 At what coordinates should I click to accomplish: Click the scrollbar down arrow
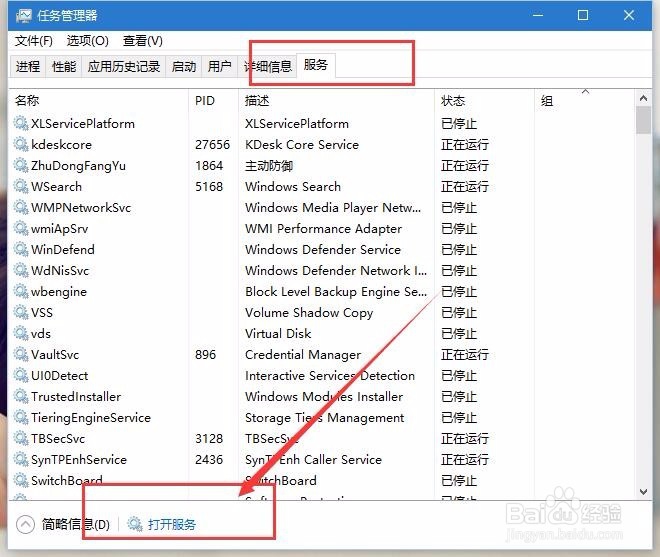[643, 491]
